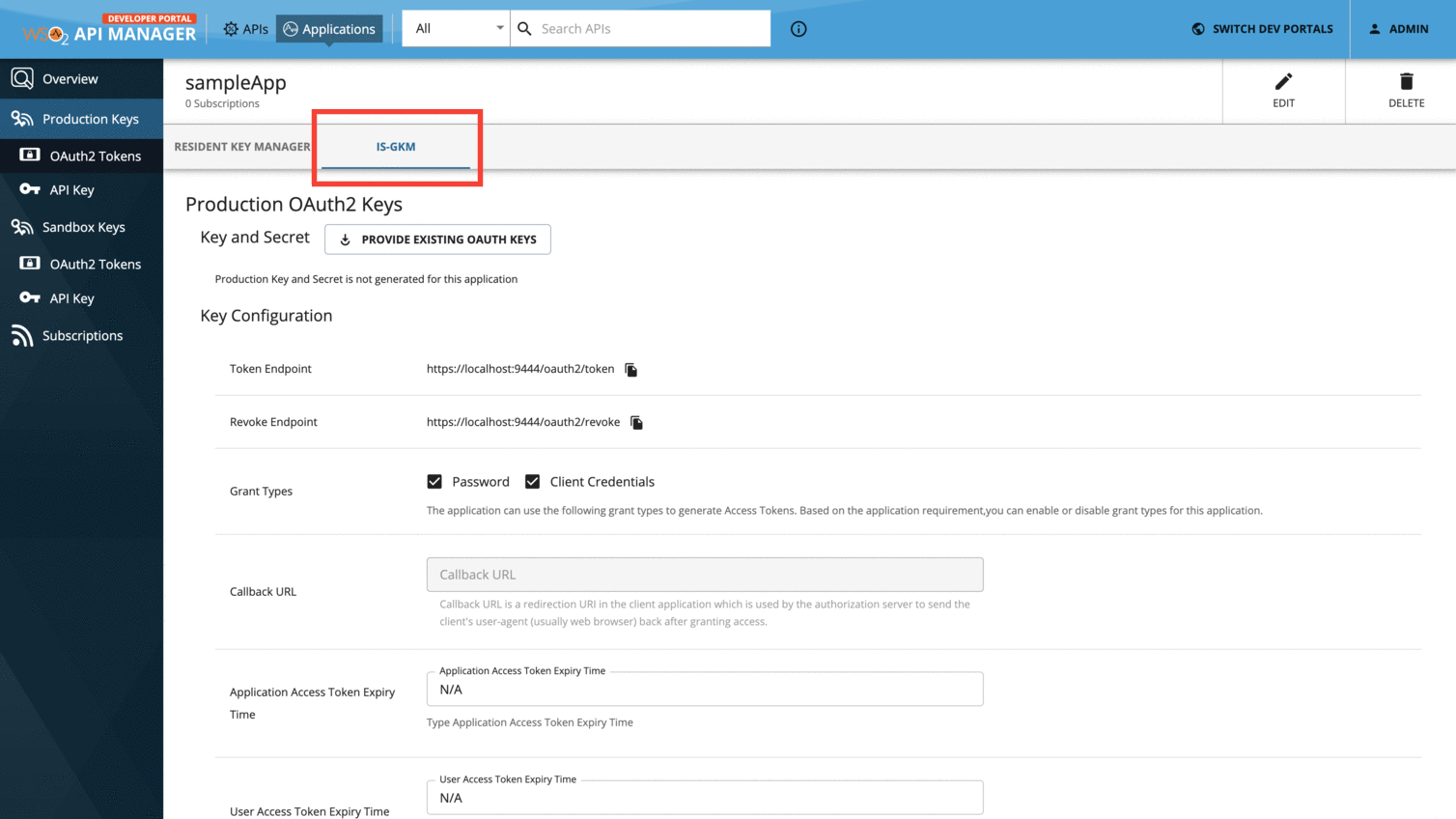Select the Applications icon in the top bar
Screen dimensions: 1456x819
point(289,29)
